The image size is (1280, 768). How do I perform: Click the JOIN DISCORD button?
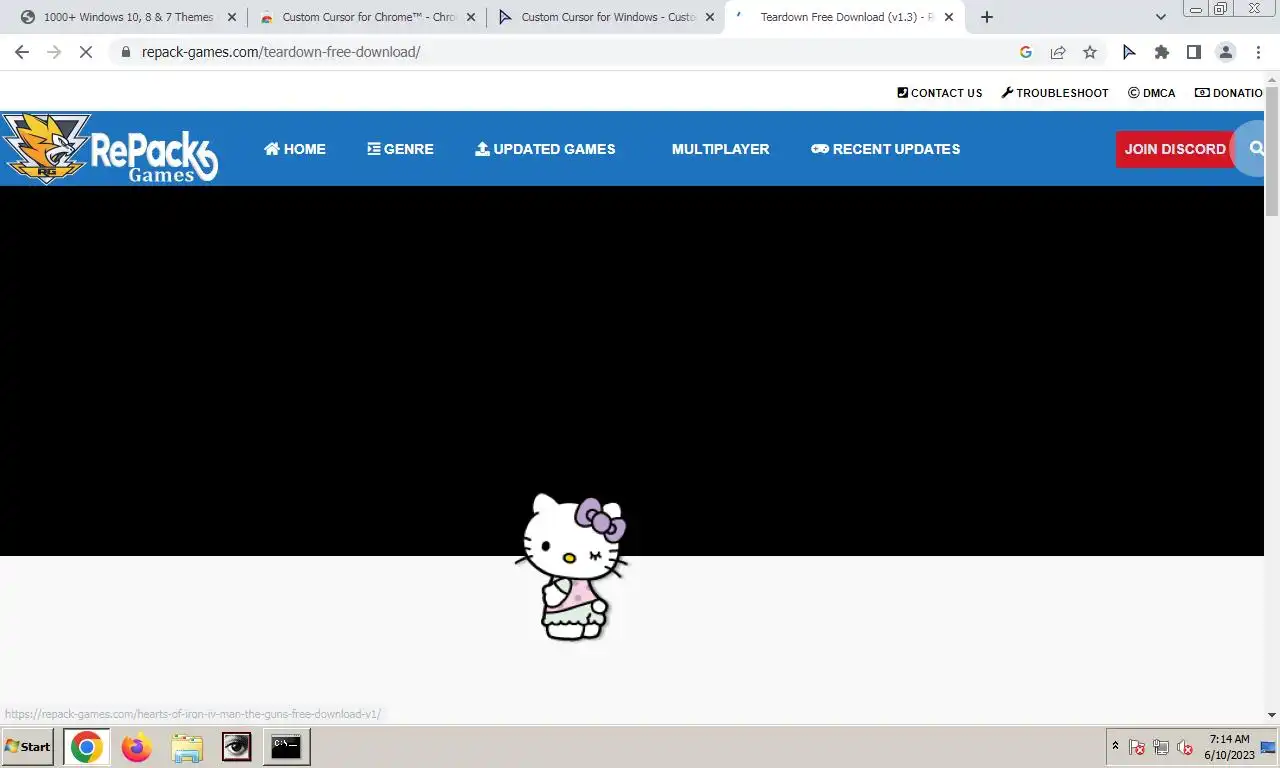tap(1175, 149)
